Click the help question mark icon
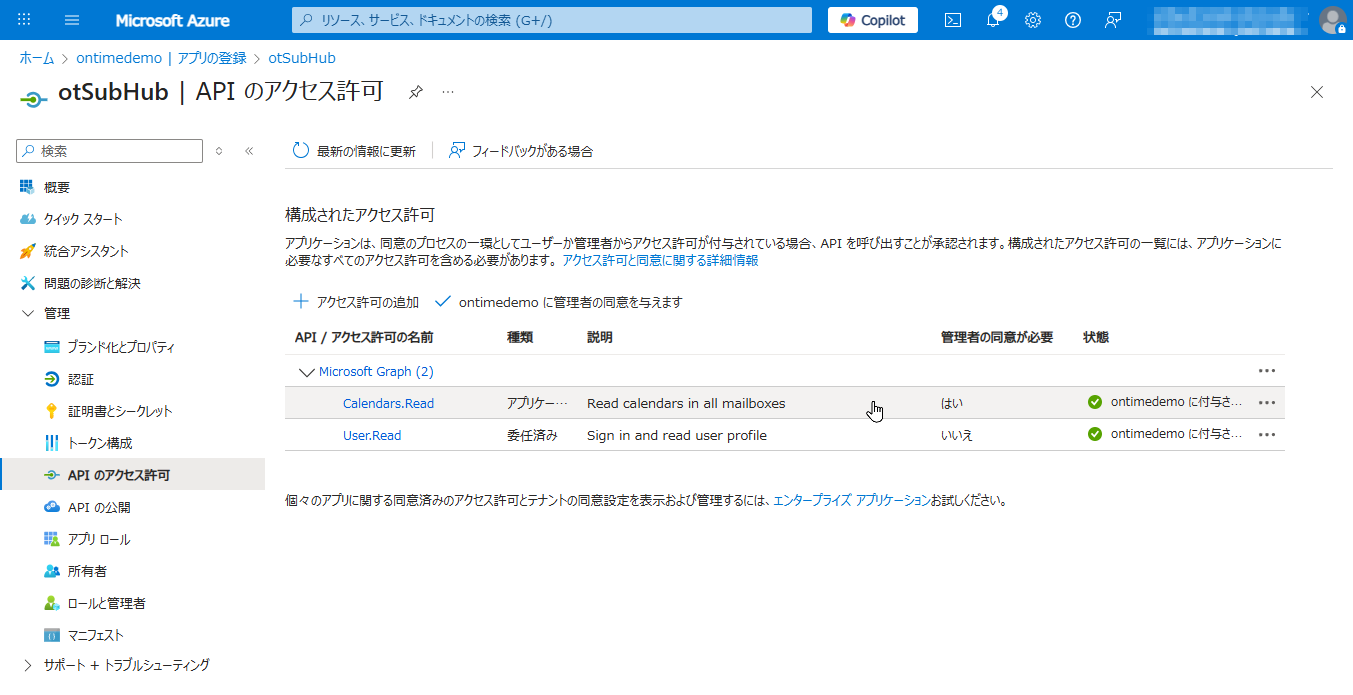 click(x=1073, y=20)
